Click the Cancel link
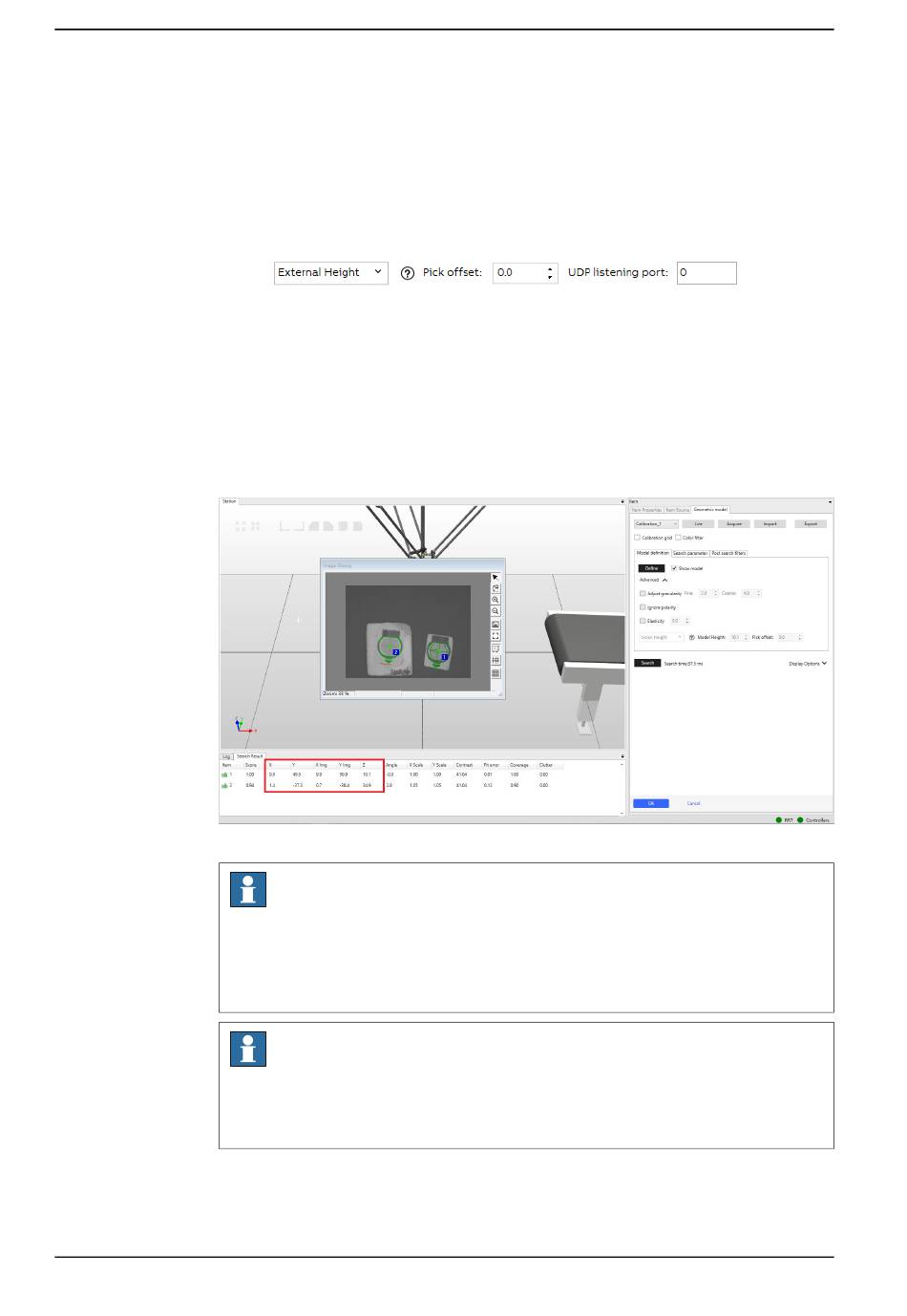This screenshot has height=1316, width=907. pos(694,803)
